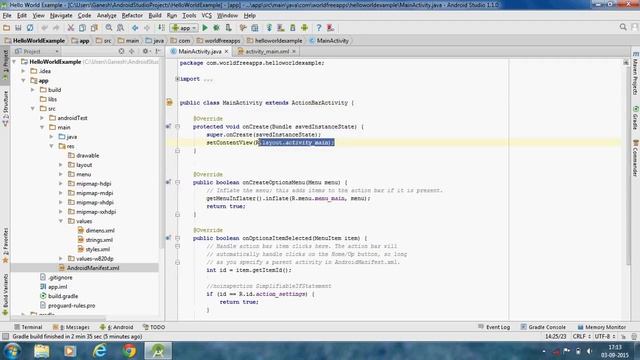Click Collapse All icon in Project panel

pos(131,51)
